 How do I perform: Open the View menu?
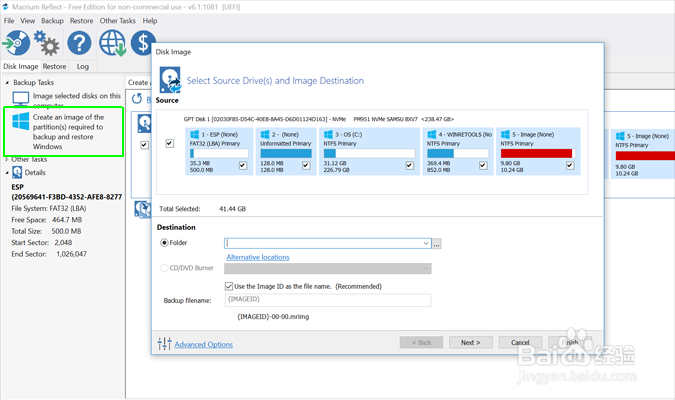click(x=28, y=21)
